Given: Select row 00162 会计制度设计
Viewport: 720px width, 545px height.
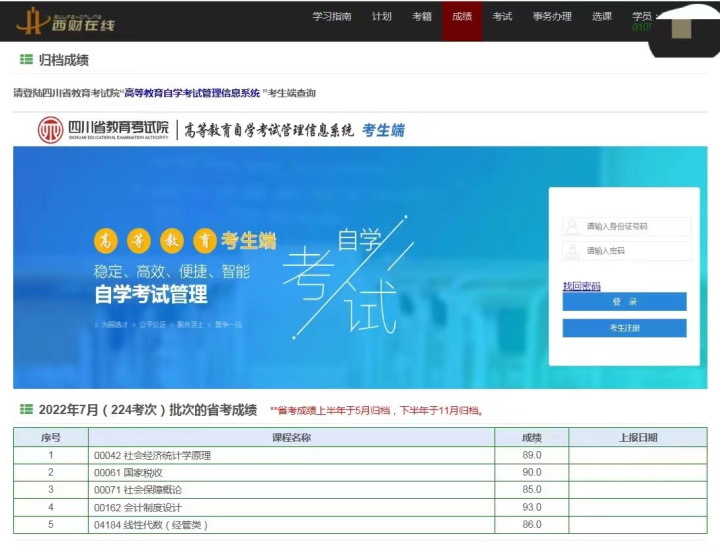Looking at the screenshot, I should [360, 507].
